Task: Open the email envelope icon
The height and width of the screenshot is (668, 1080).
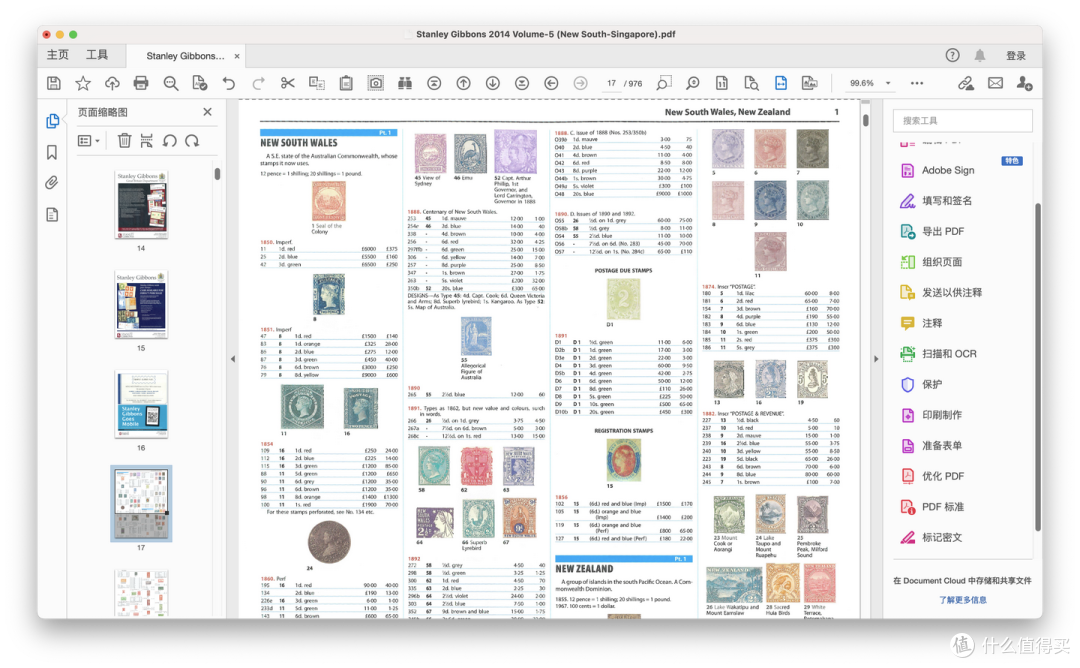Action: [x=995, y=83]
